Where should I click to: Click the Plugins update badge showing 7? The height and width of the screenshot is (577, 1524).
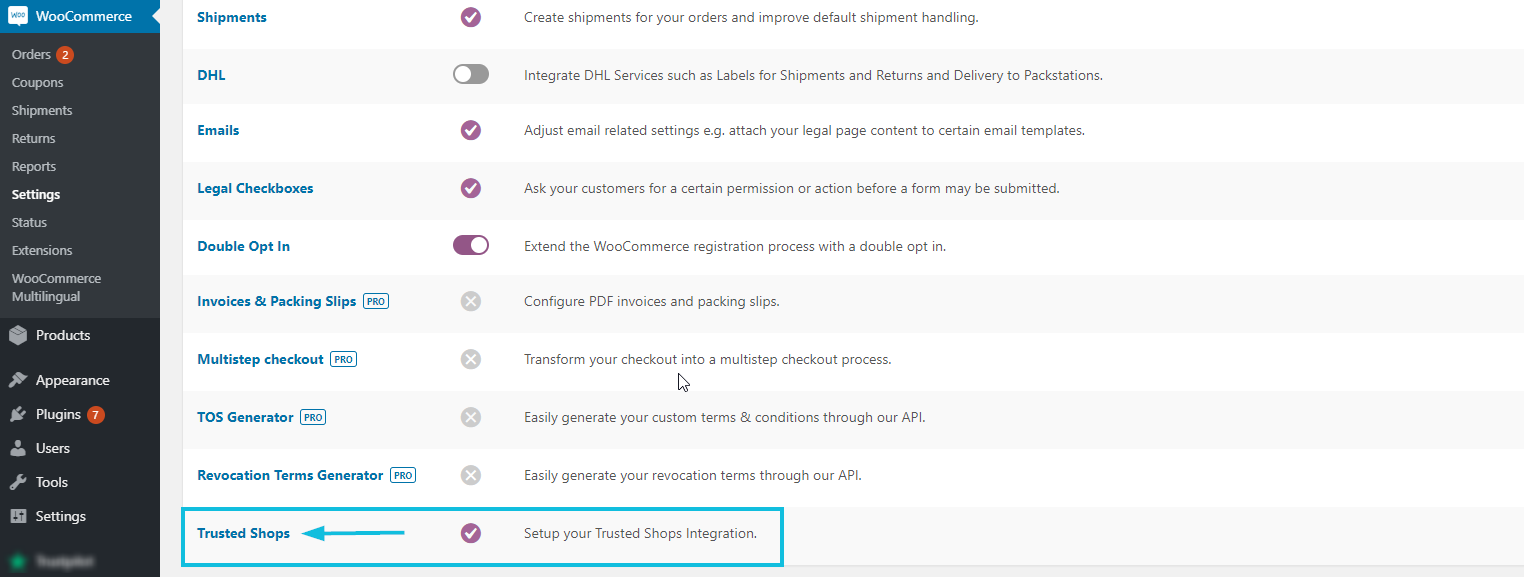point(96,414)
